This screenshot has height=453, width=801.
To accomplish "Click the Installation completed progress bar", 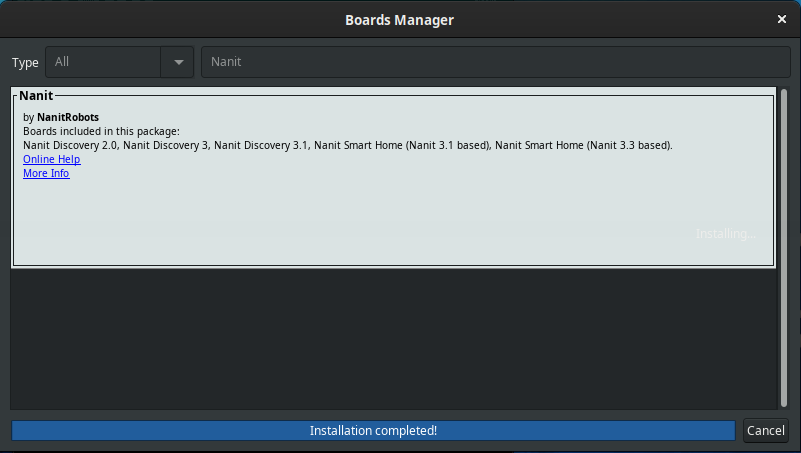I will [x=373, y=431].
